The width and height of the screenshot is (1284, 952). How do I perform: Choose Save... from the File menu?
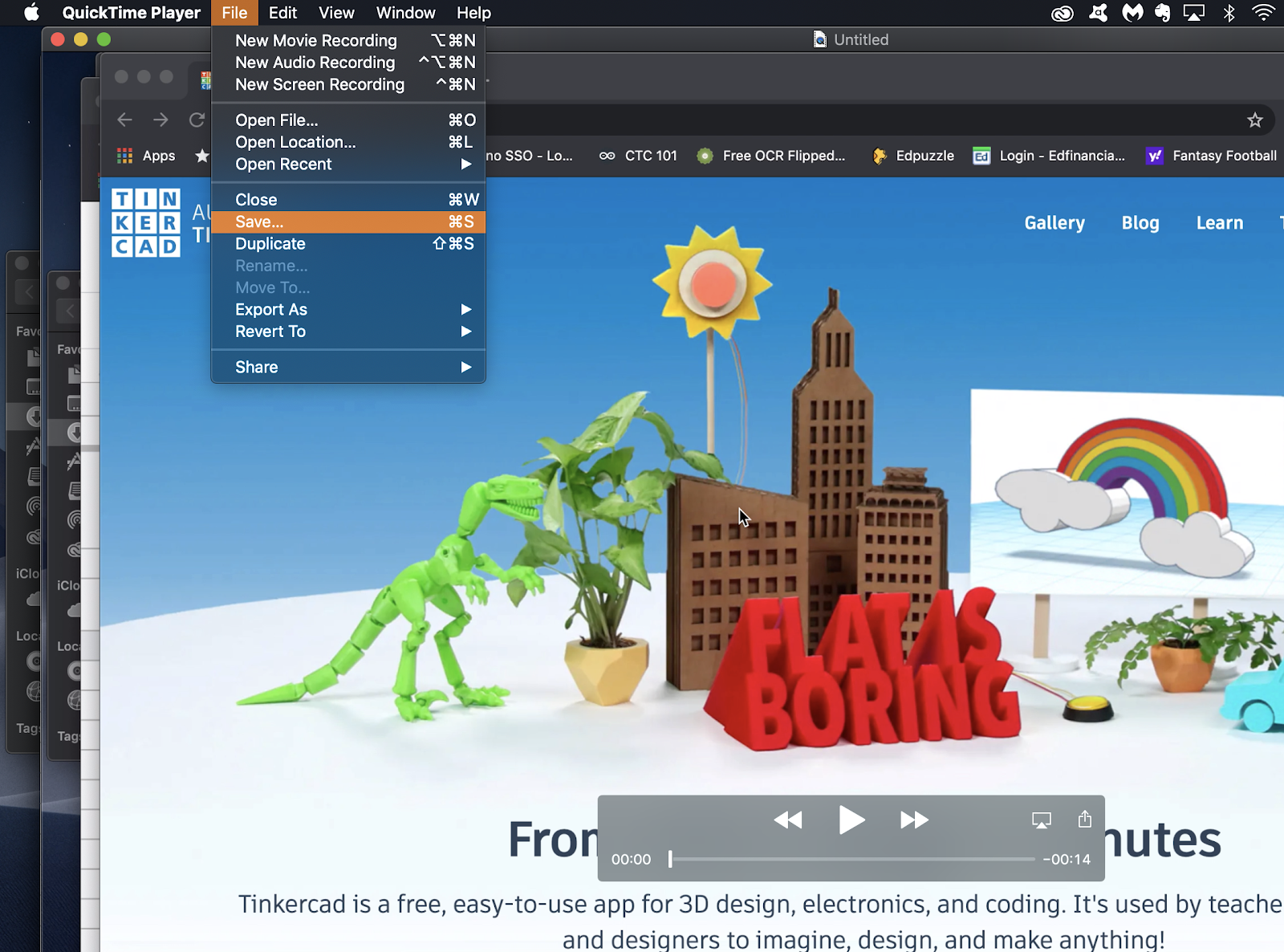(x=348, y=222)
